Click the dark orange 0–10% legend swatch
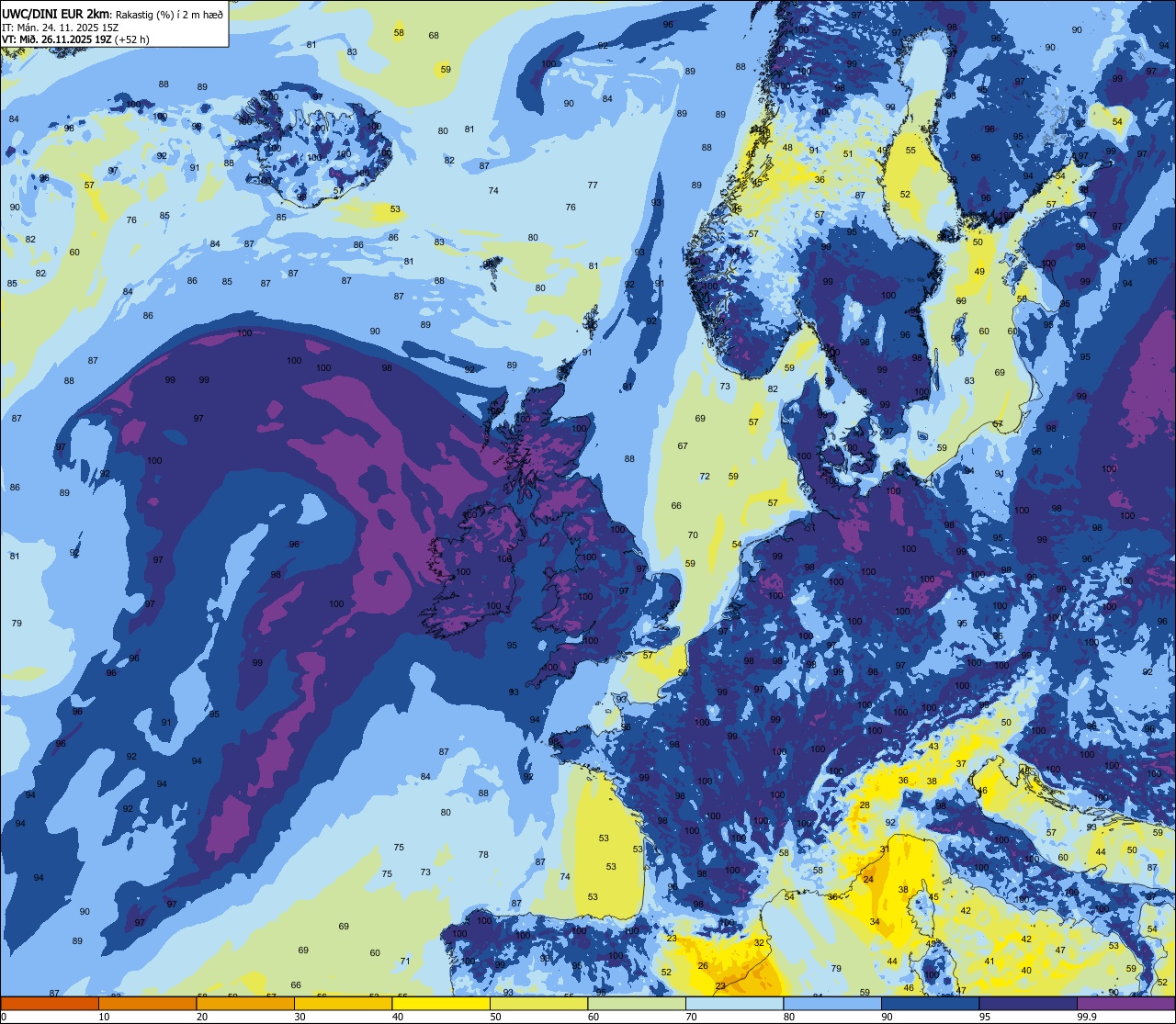 (50, 1003)
